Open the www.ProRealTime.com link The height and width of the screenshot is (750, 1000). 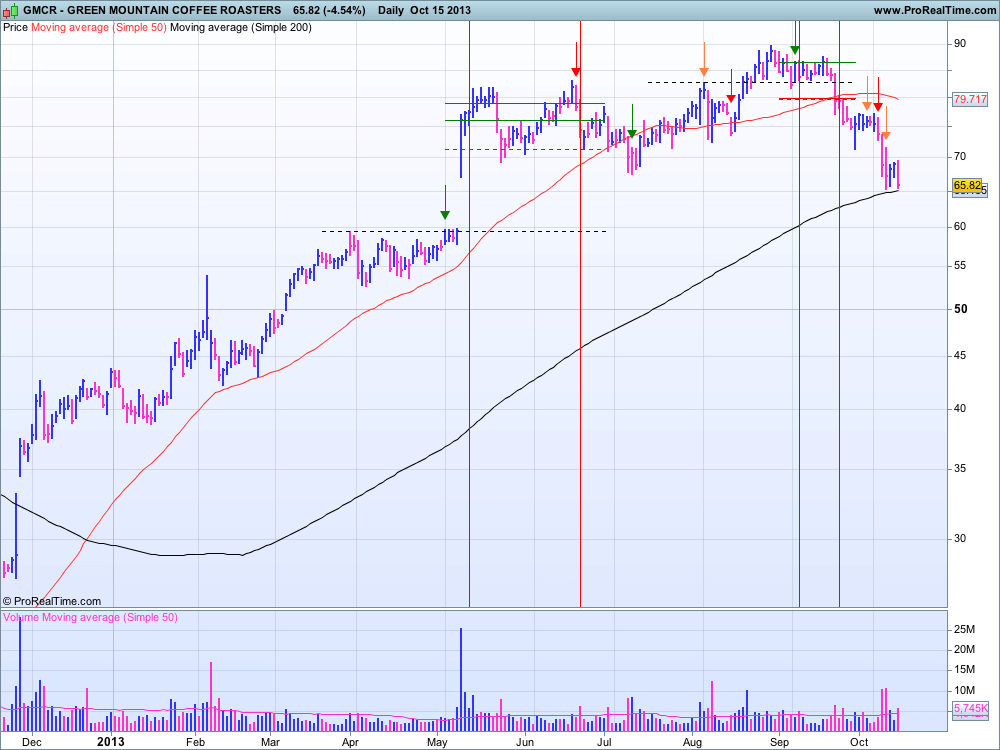[934, 10]
